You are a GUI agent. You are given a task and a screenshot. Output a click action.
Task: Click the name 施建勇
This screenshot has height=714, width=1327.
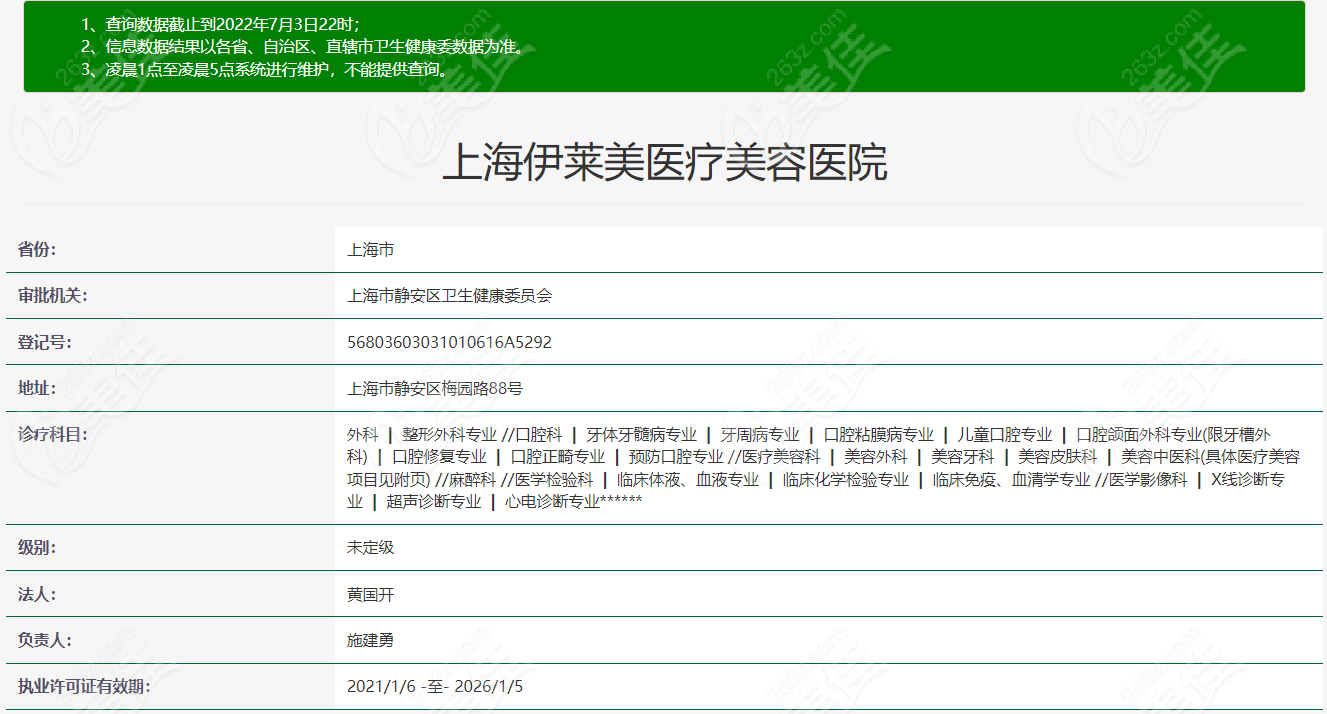click(370, 640)
